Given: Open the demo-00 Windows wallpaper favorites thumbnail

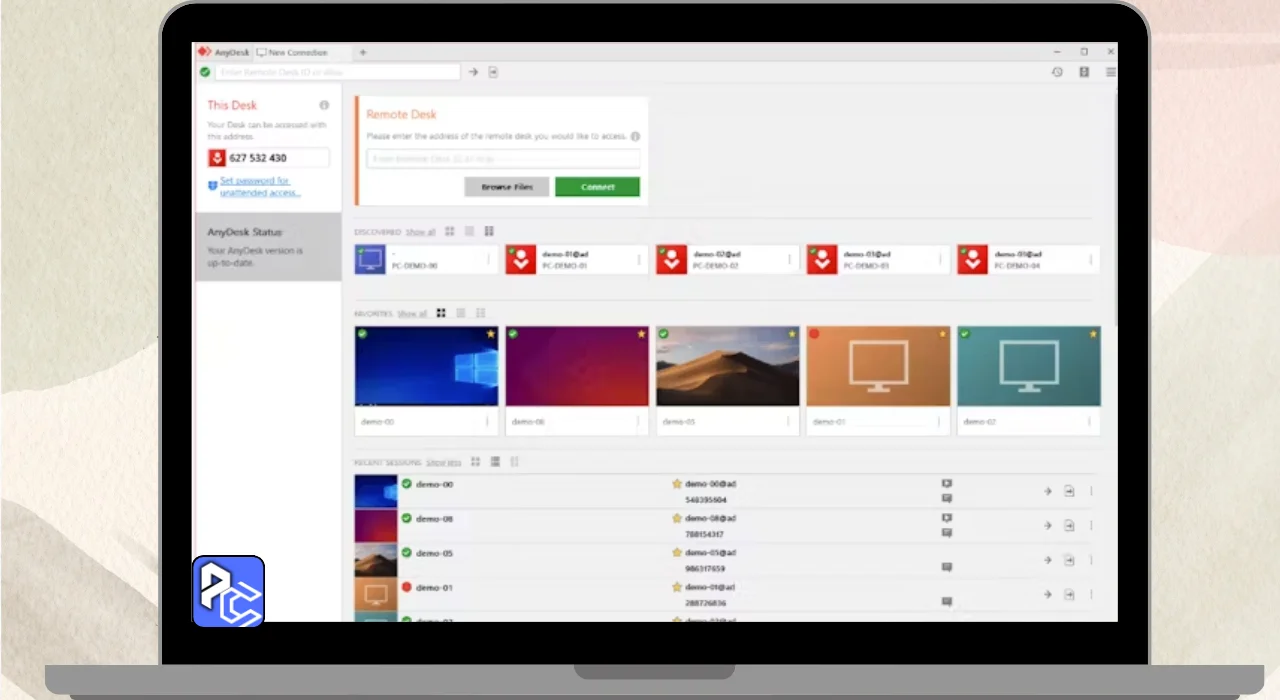Looking at the screenshot, I should click(x=427, y=366).
